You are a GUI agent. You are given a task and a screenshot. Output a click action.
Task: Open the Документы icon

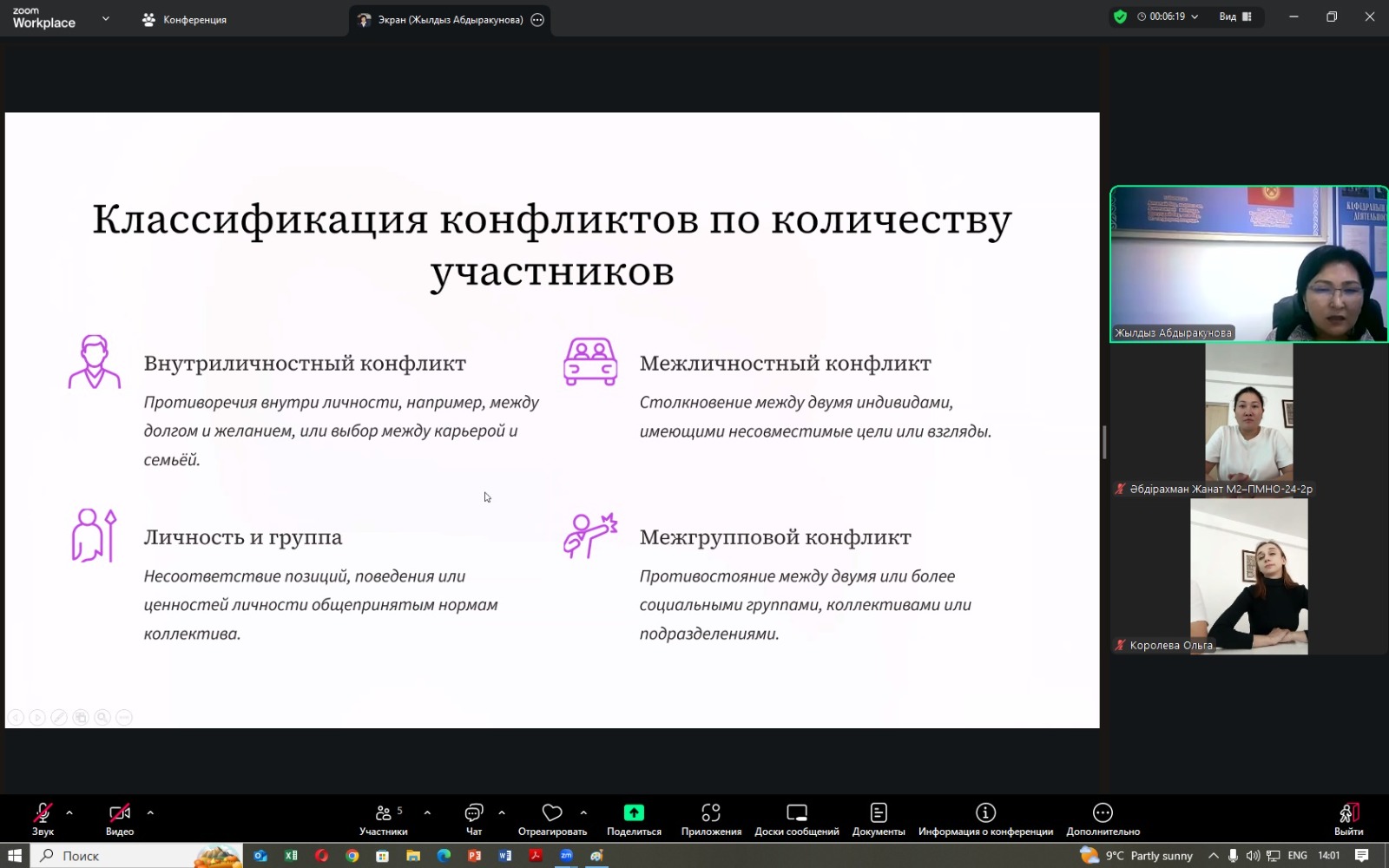point(879,818)
